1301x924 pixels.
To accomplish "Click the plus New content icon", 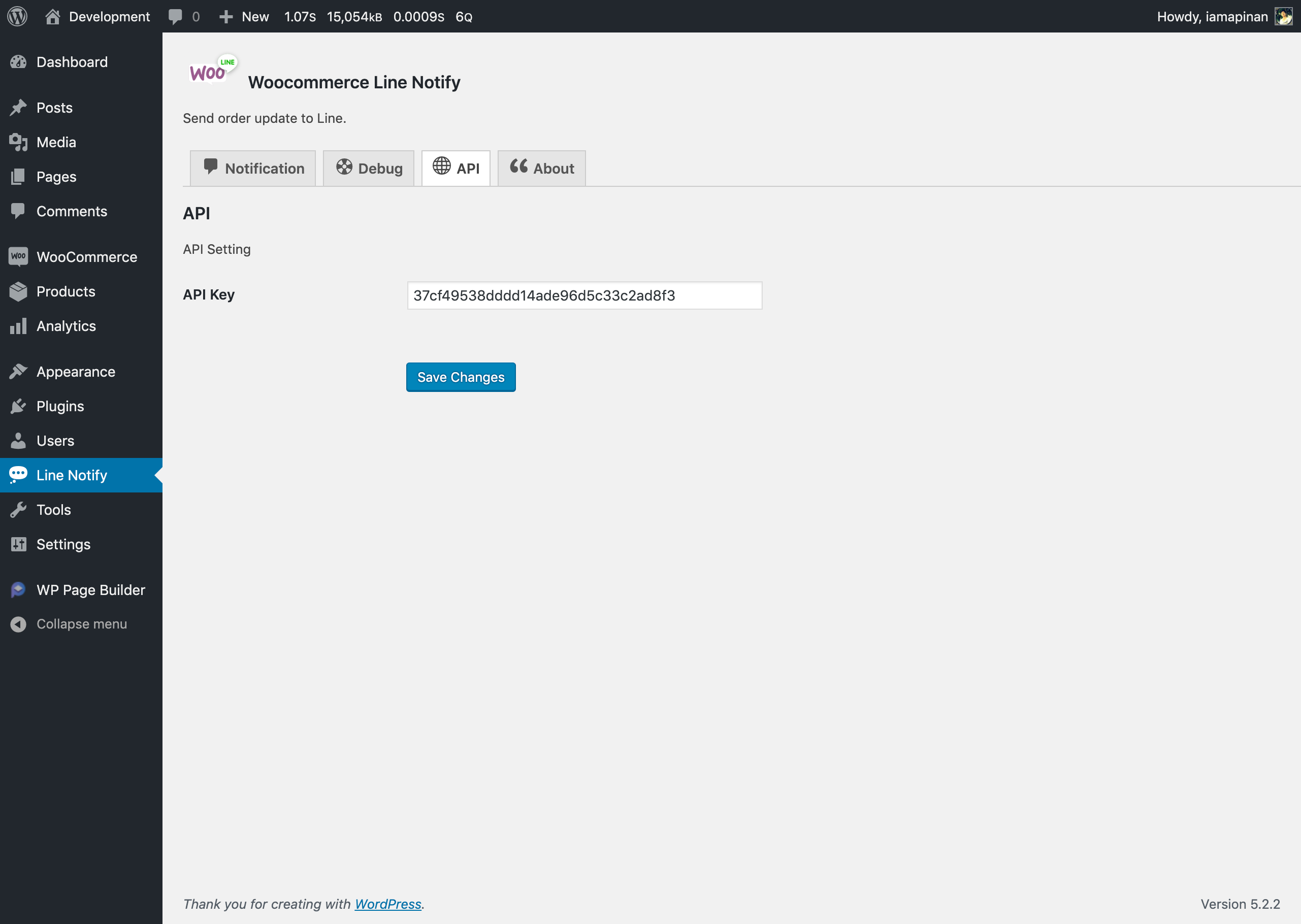I will coord(226,16).
